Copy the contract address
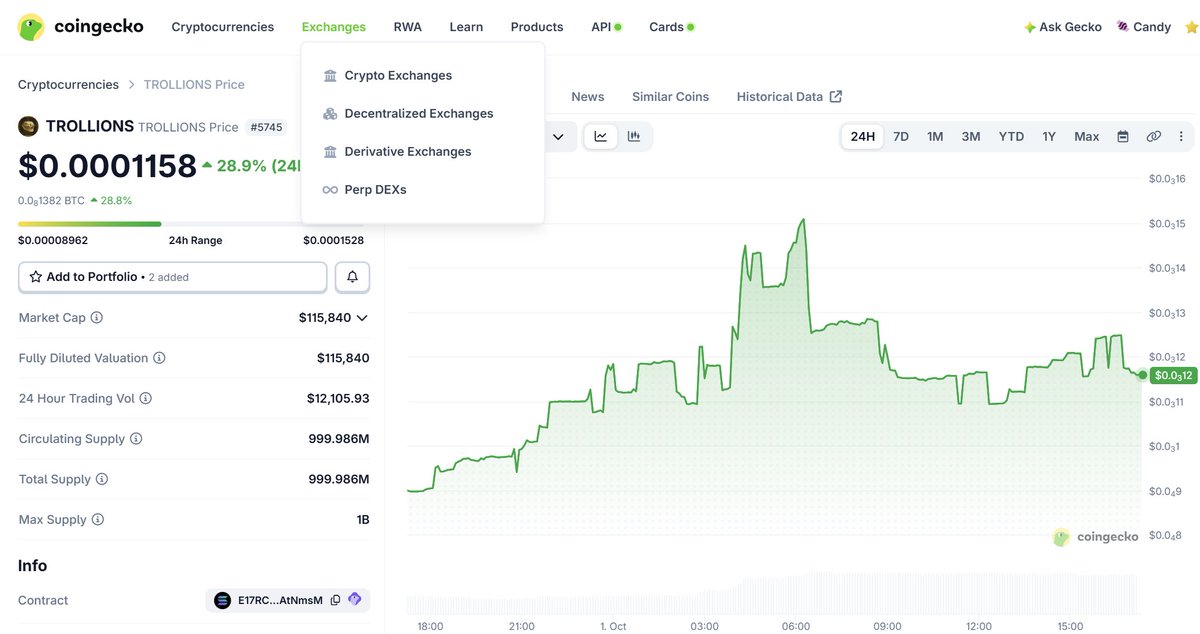 coord(335,600)
